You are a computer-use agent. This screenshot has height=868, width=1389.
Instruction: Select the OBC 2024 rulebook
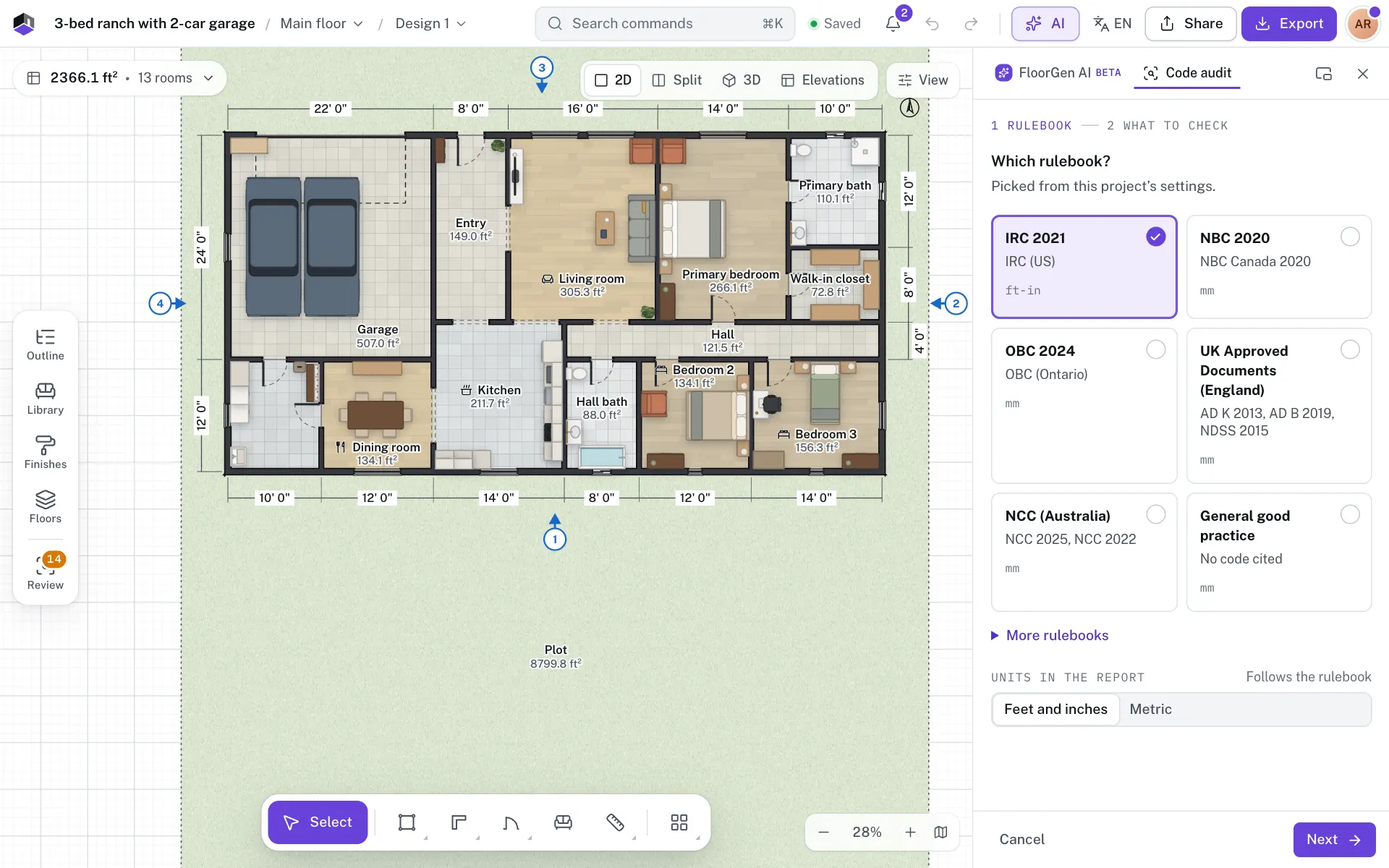[x=1084, y=406]
